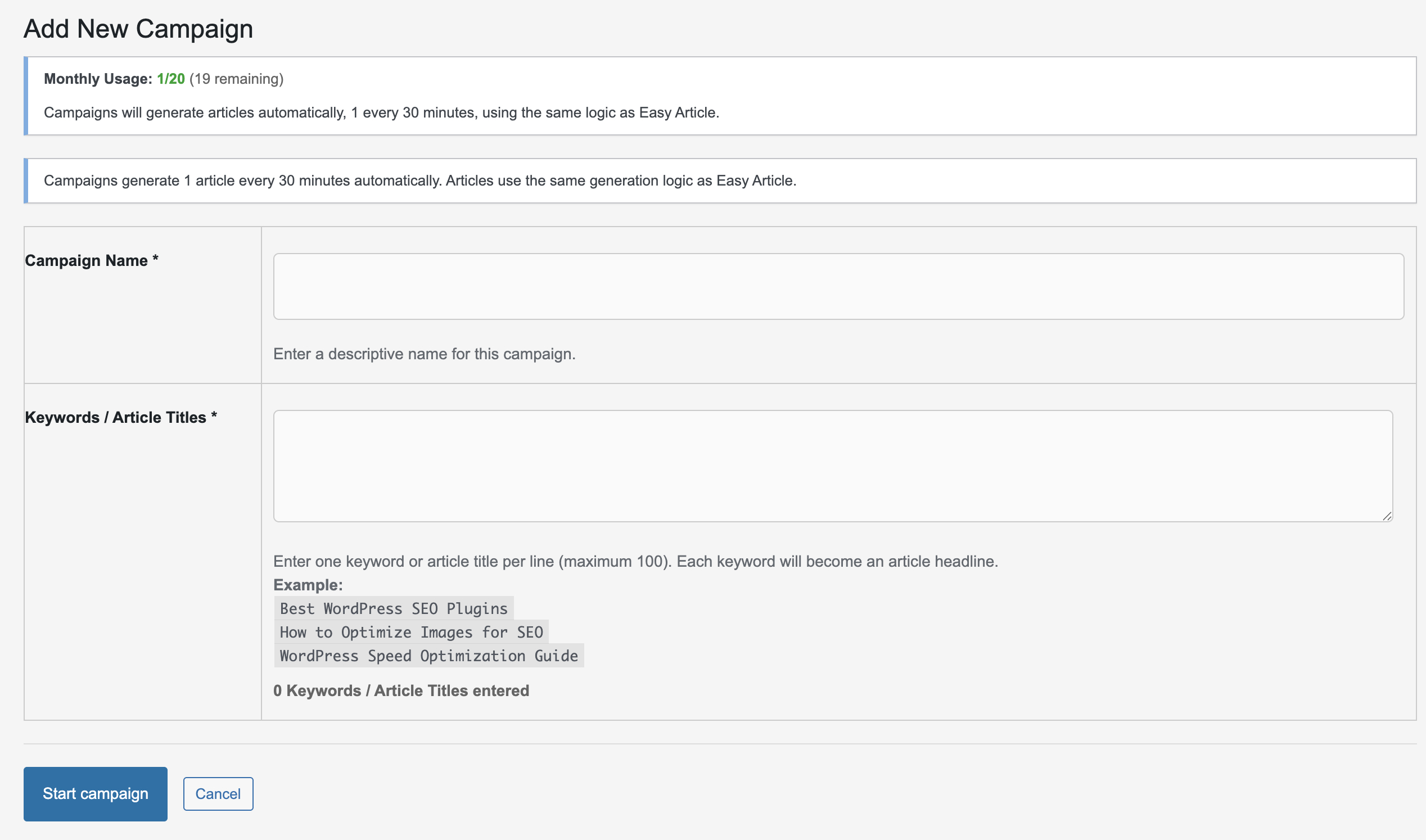
Task: Click the "Keywords / Article Titles *" label
Action: point(120,417)
